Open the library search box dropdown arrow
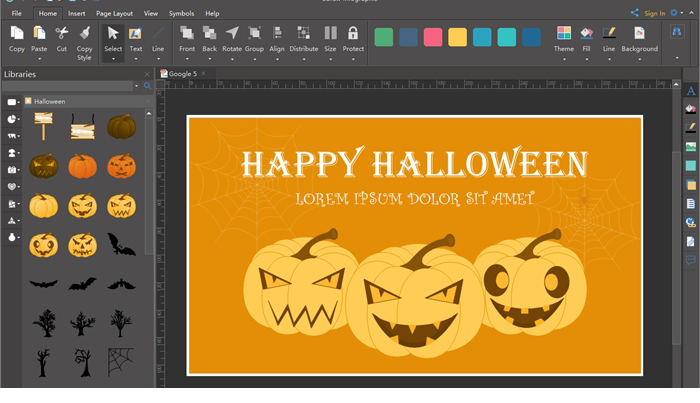Screen dimensions: 700x403 tap(136, 86)
